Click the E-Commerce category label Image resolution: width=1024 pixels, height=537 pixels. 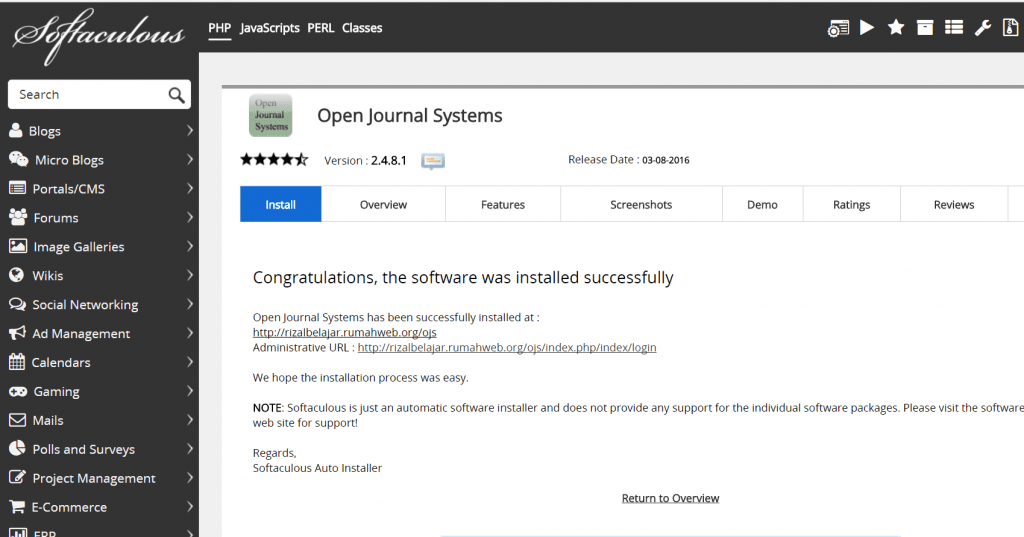click(x=69, y=508)
